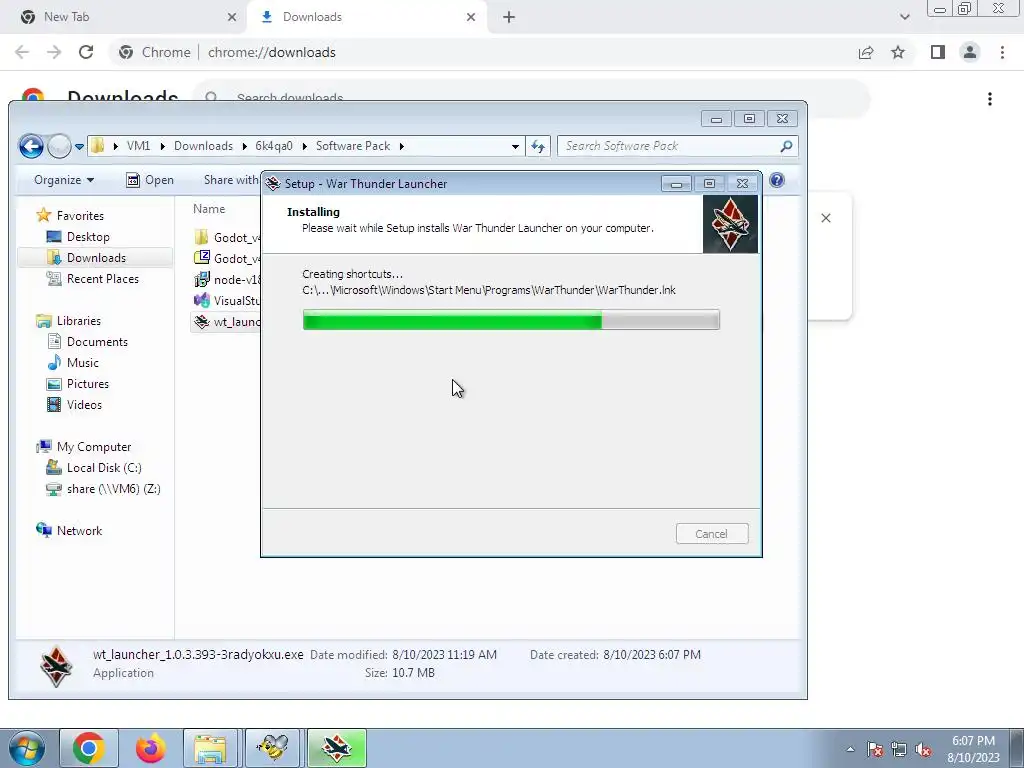Viewport: 1024px width, 768px height.
Task: Select the node-v18 installer file
Action: 227,280
